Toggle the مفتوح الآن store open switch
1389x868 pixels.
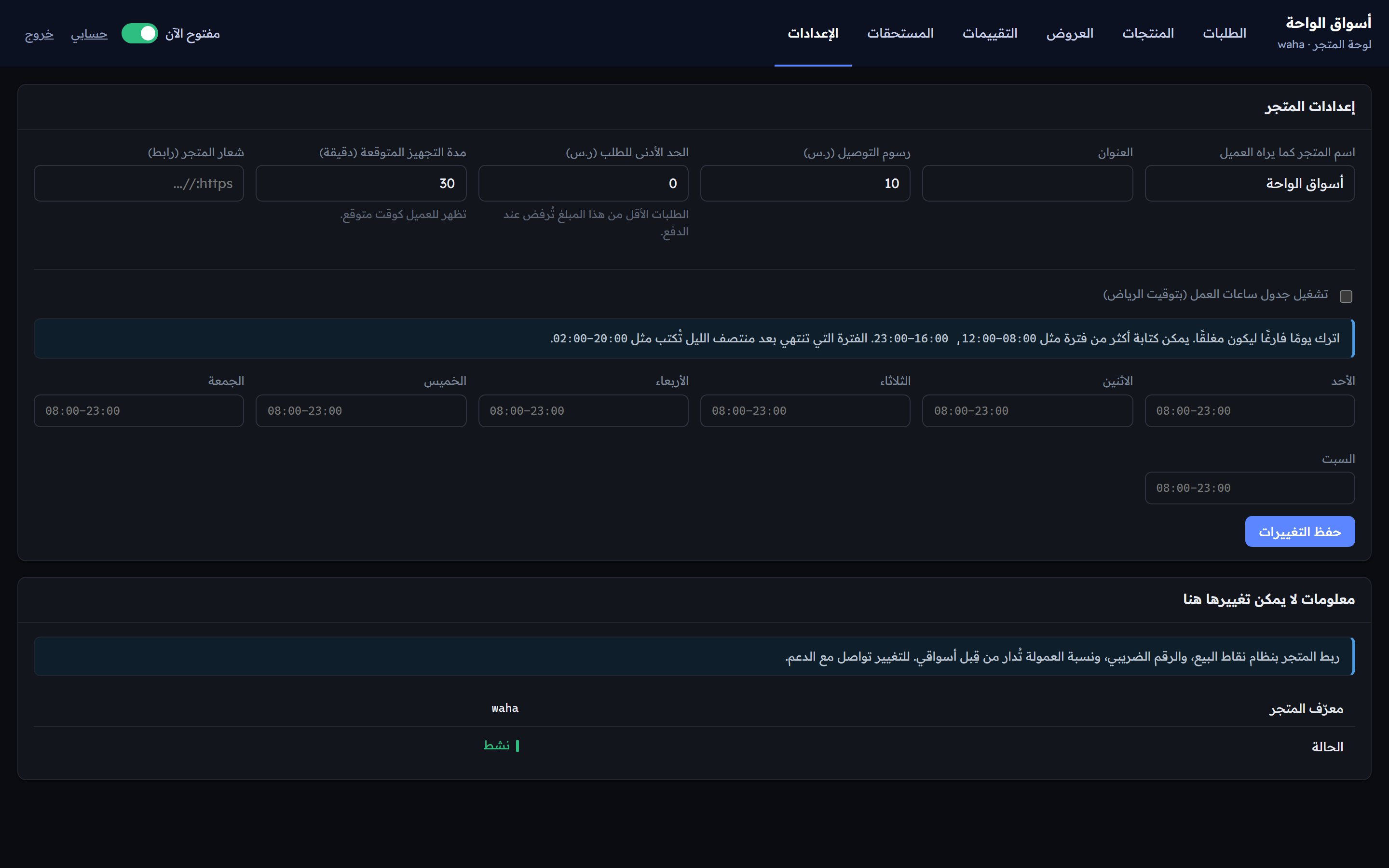click(139, 33)
